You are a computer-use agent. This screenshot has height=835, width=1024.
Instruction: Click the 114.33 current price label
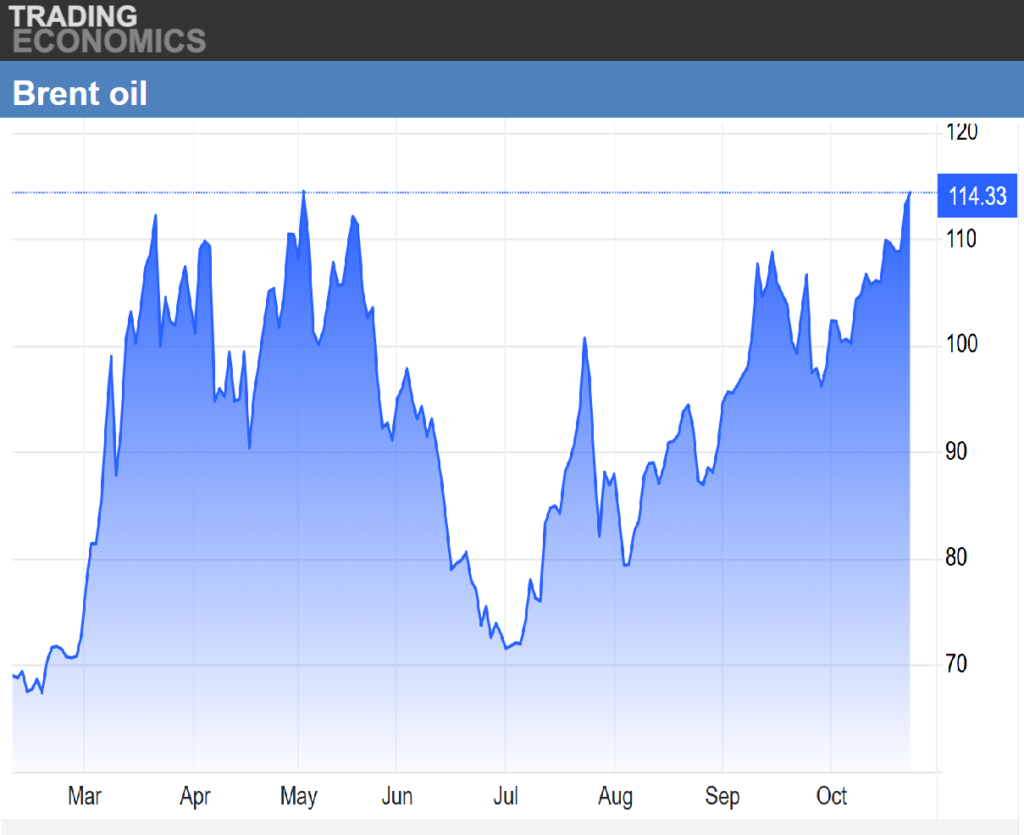pyautogui.click(x=977, y=196)
